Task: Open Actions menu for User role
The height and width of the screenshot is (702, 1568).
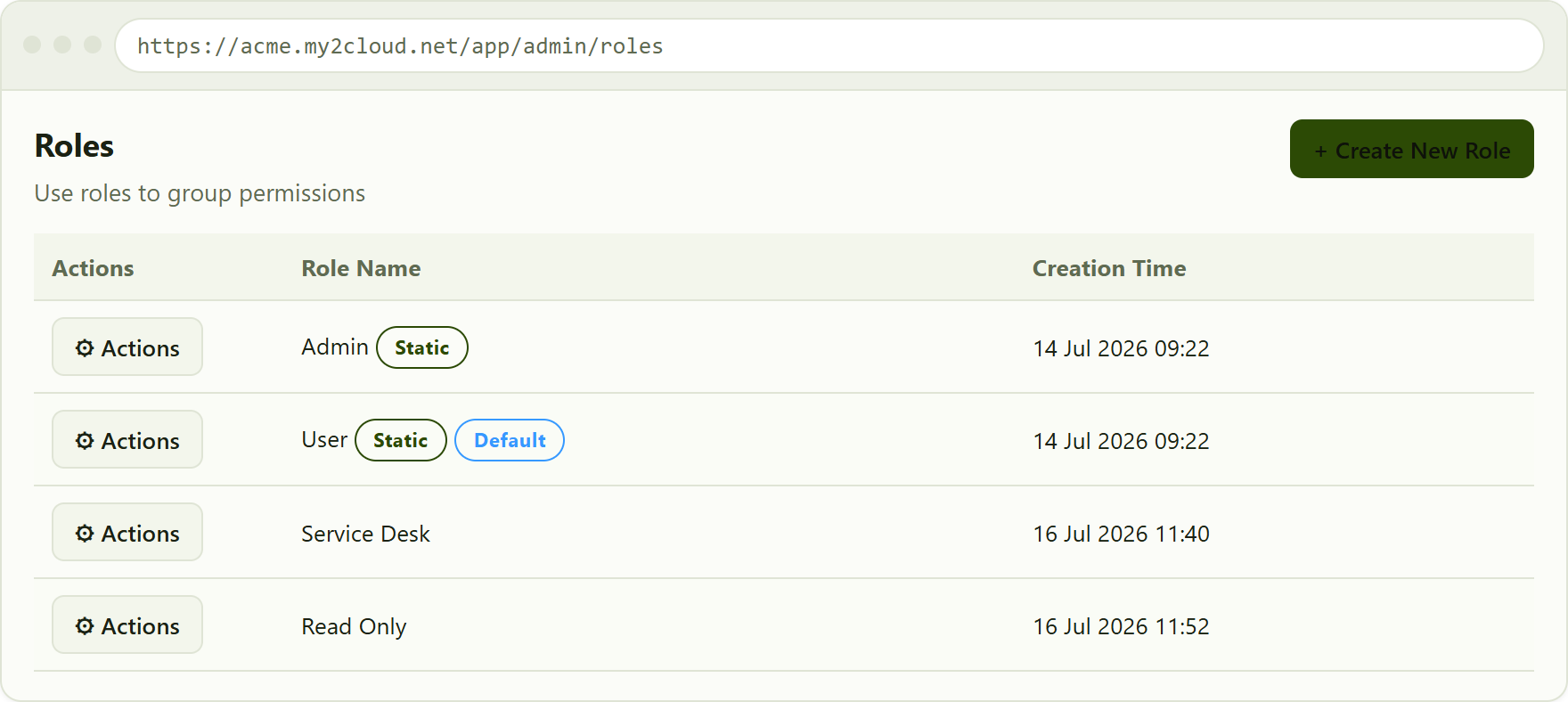Action: coord(127,439)
